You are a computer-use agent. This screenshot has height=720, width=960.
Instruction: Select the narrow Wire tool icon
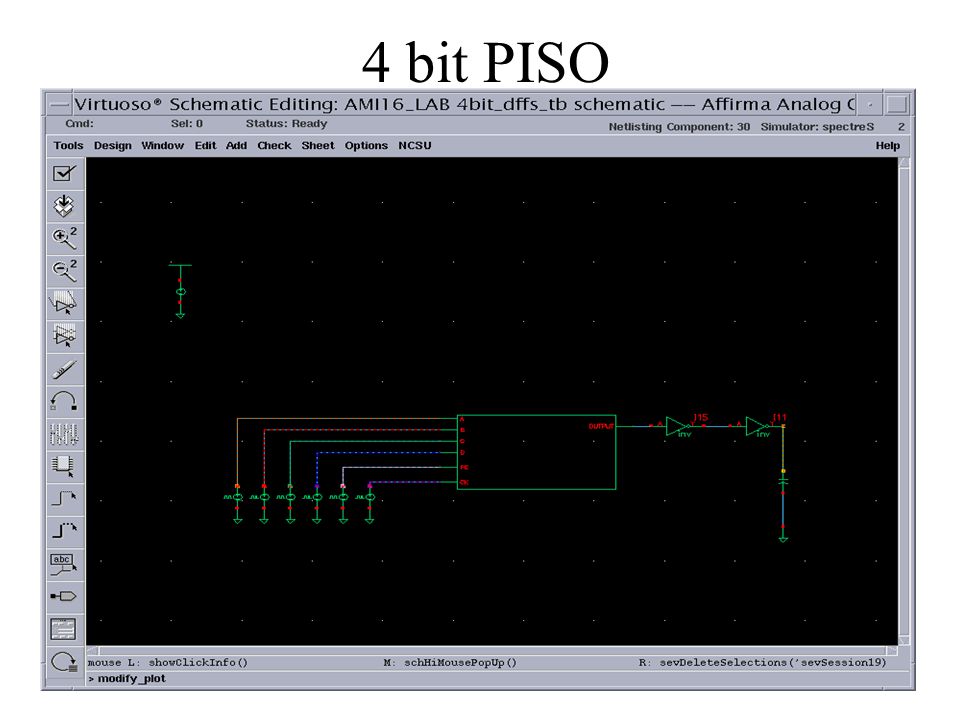(64, 498)
